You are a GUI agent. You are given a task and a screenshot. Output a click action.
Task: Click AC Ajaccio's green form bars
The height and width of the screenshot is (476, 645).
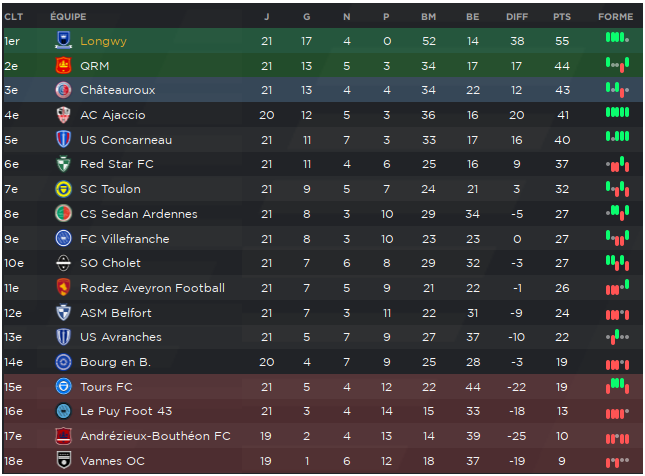[617, 112]
